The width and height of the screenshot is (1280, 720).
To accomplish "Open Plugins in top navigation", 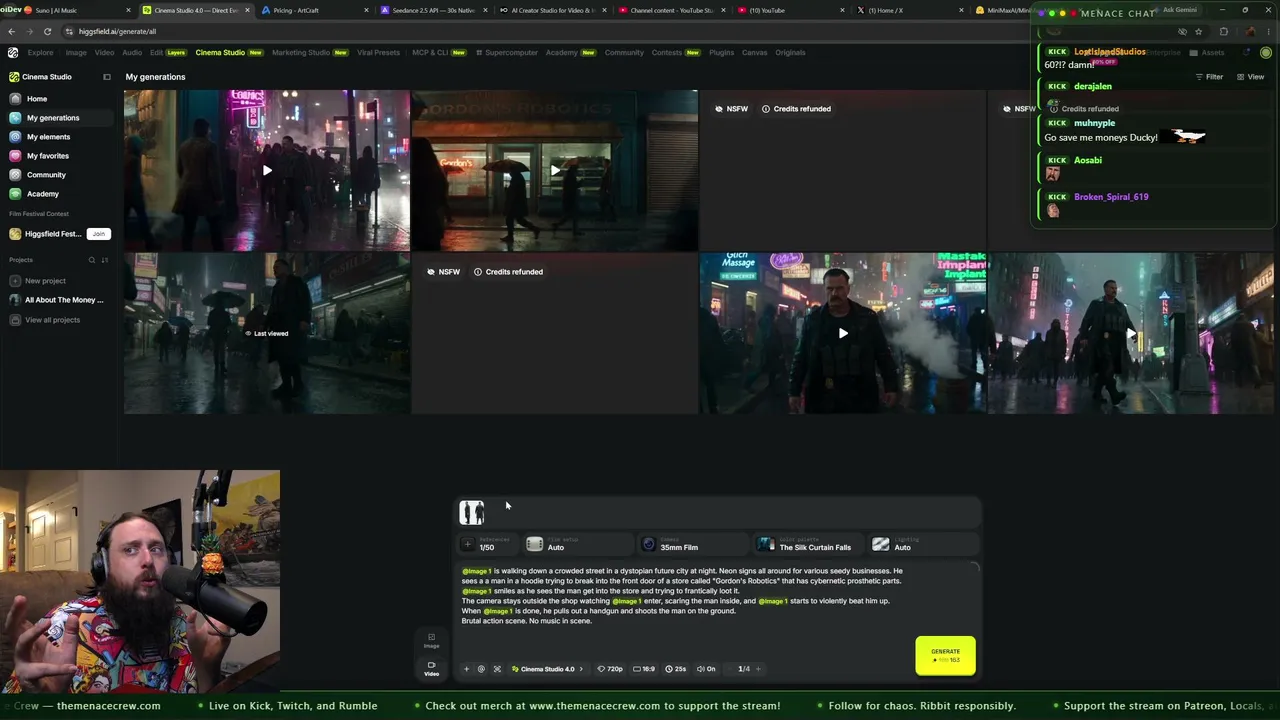I will pos(721,53).
